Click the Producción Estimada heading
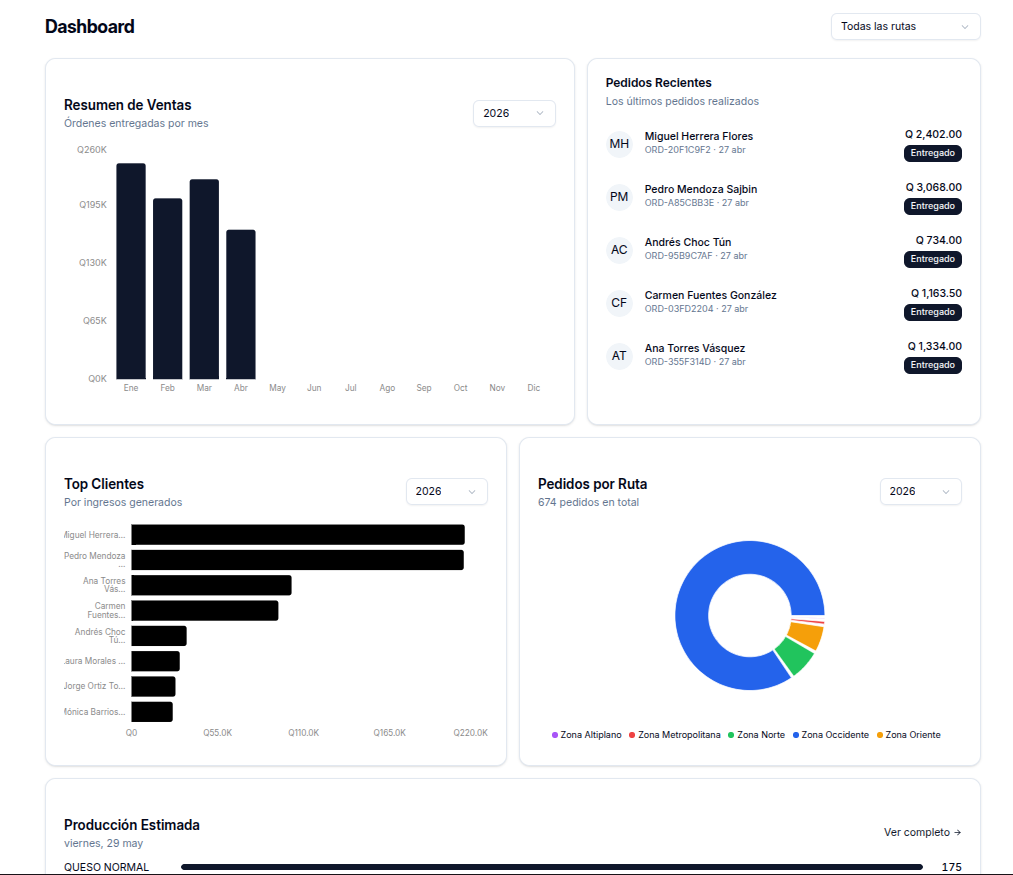Screen dimensions: 1013x875 click(x=132, y=825)
